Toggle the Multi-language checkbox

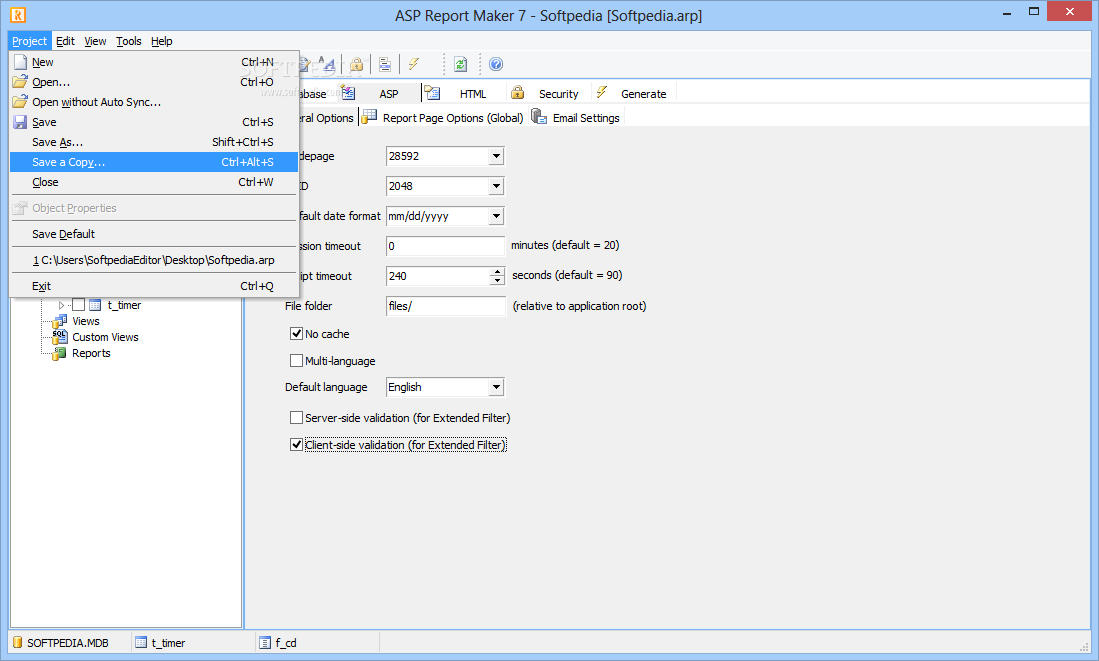(296, 360)
